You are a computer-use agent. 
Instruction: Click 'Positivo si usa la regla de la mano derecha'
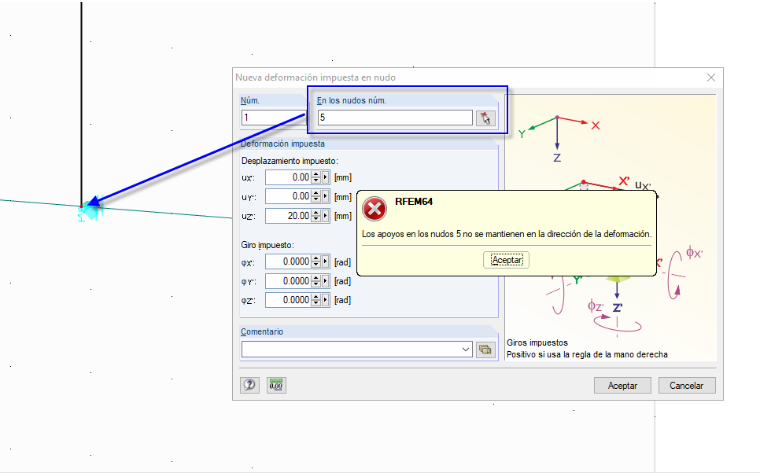pos(587,355)
